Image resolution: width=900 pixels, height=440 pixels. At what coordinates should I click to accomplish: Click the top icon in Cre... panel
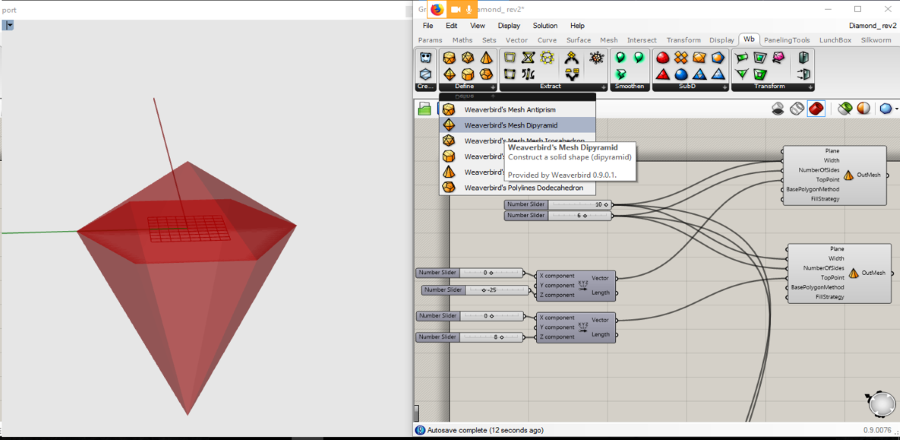(x=425, y=58)
